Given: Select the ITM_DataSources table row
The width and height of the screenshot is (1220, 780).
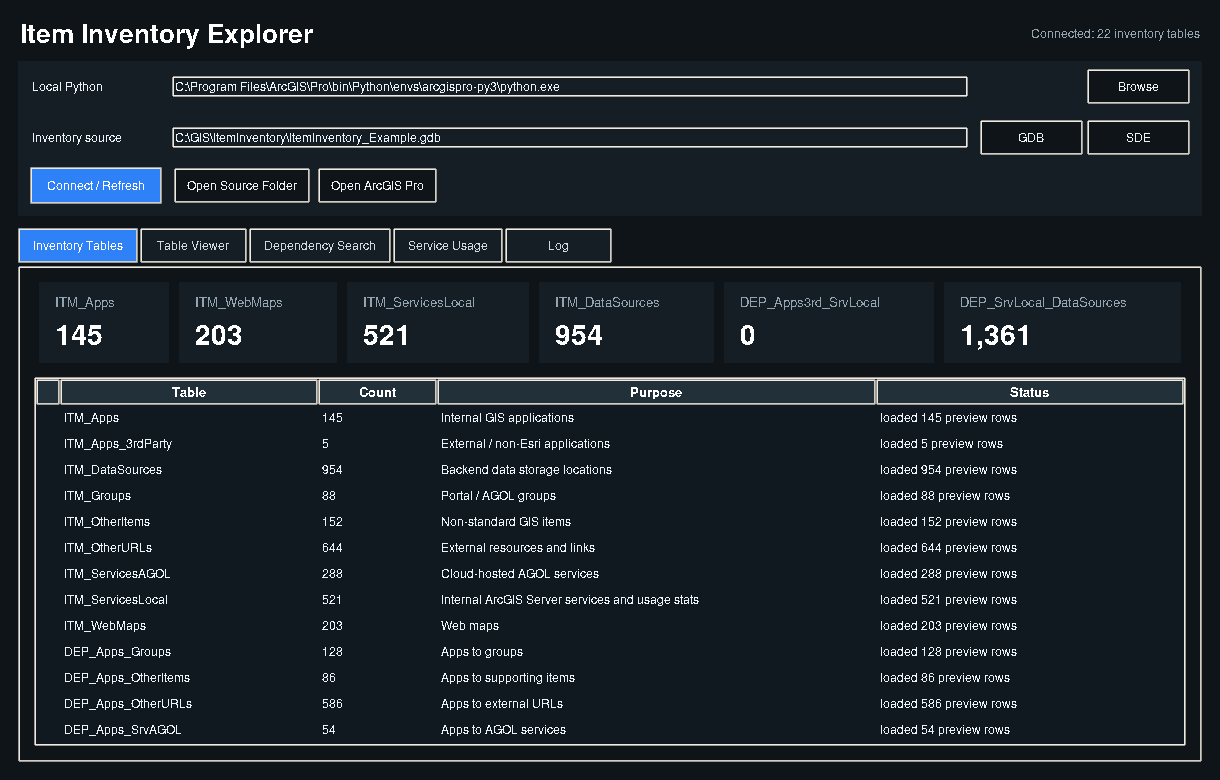Looking at the screenshot, I should tap(610, 470).
